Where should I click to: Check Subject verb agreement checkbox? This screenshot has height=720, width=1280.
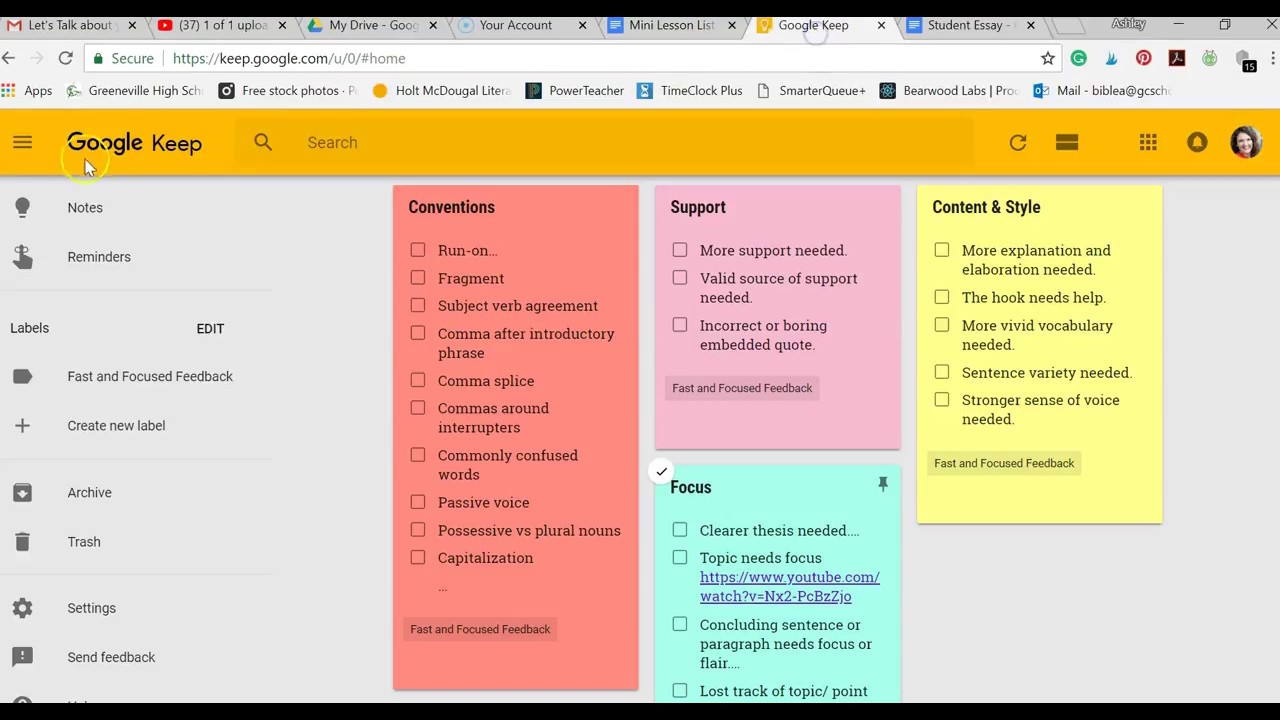[x=417, y=305]
